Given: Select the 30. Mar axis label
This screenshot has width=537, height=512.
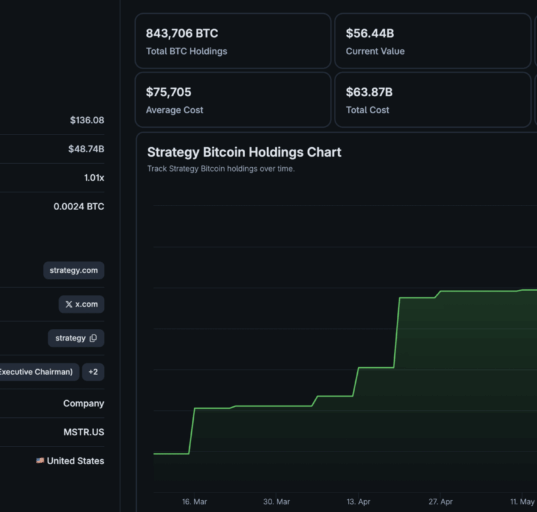Looking at the screenshot, I should [x=276, y=502].
